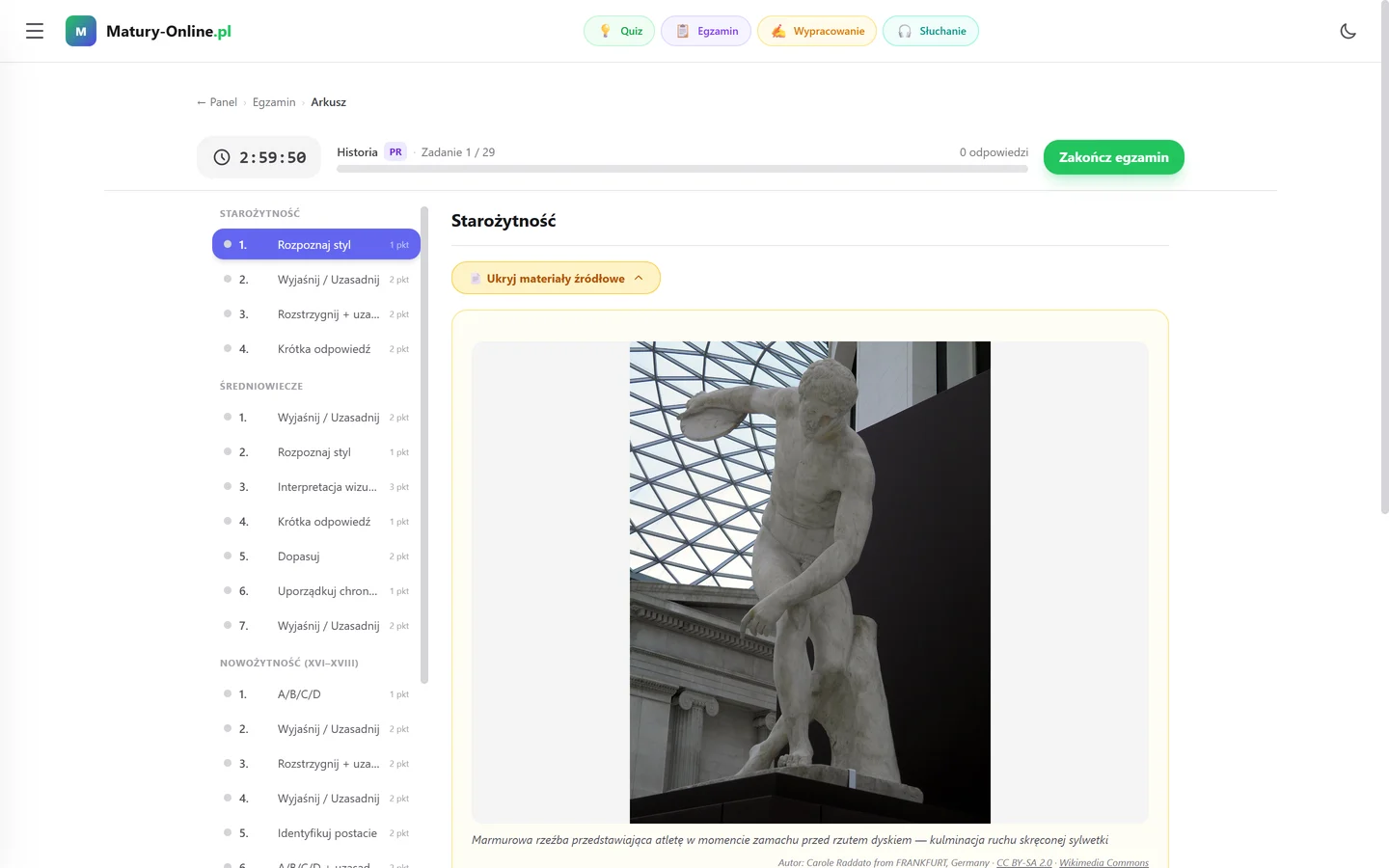This screenshot has width=1389, height=868.
Task: Open Średniowiecze task 1 Wyjaśnij / Uzasadnij
Action: point(316,418)
